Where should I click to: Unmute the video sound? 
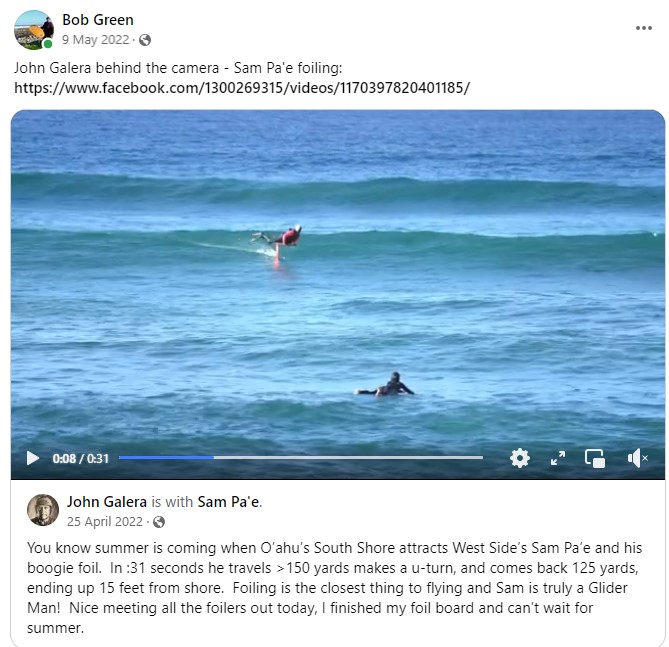click(637, 458)
